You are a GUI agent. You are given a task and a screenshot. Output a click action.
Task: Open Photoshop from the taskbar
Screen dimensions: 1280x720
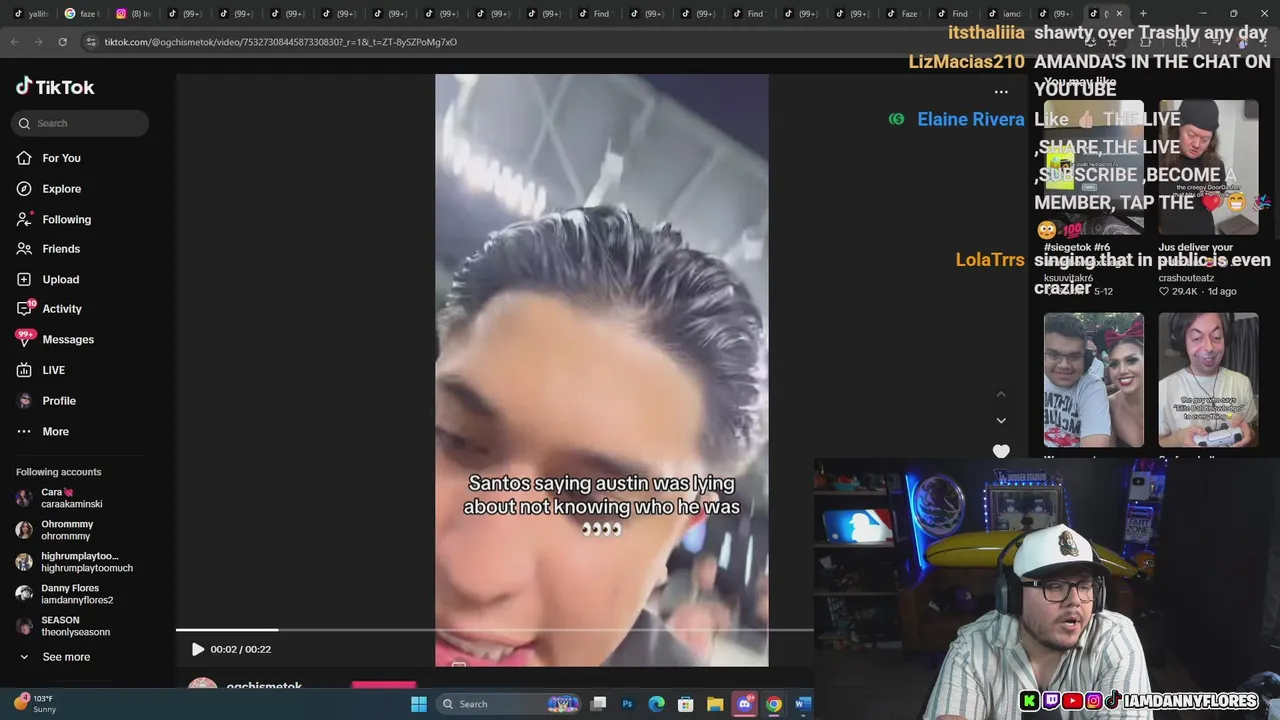(x=627, y=704)
